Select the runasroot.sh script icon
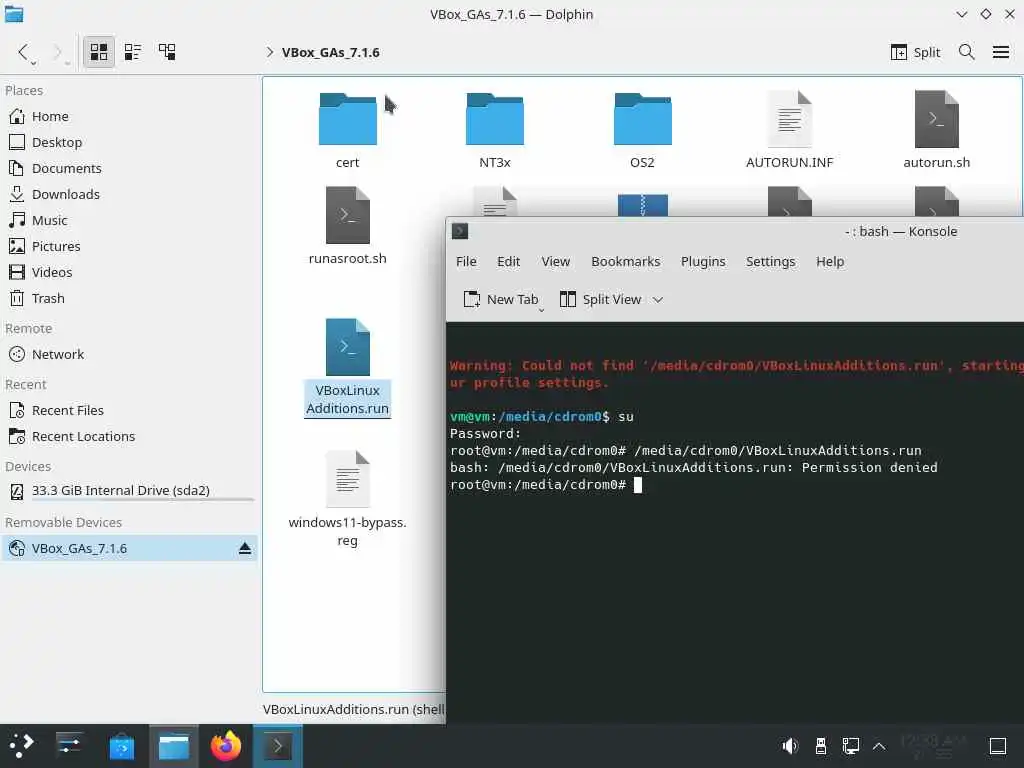 347,216
